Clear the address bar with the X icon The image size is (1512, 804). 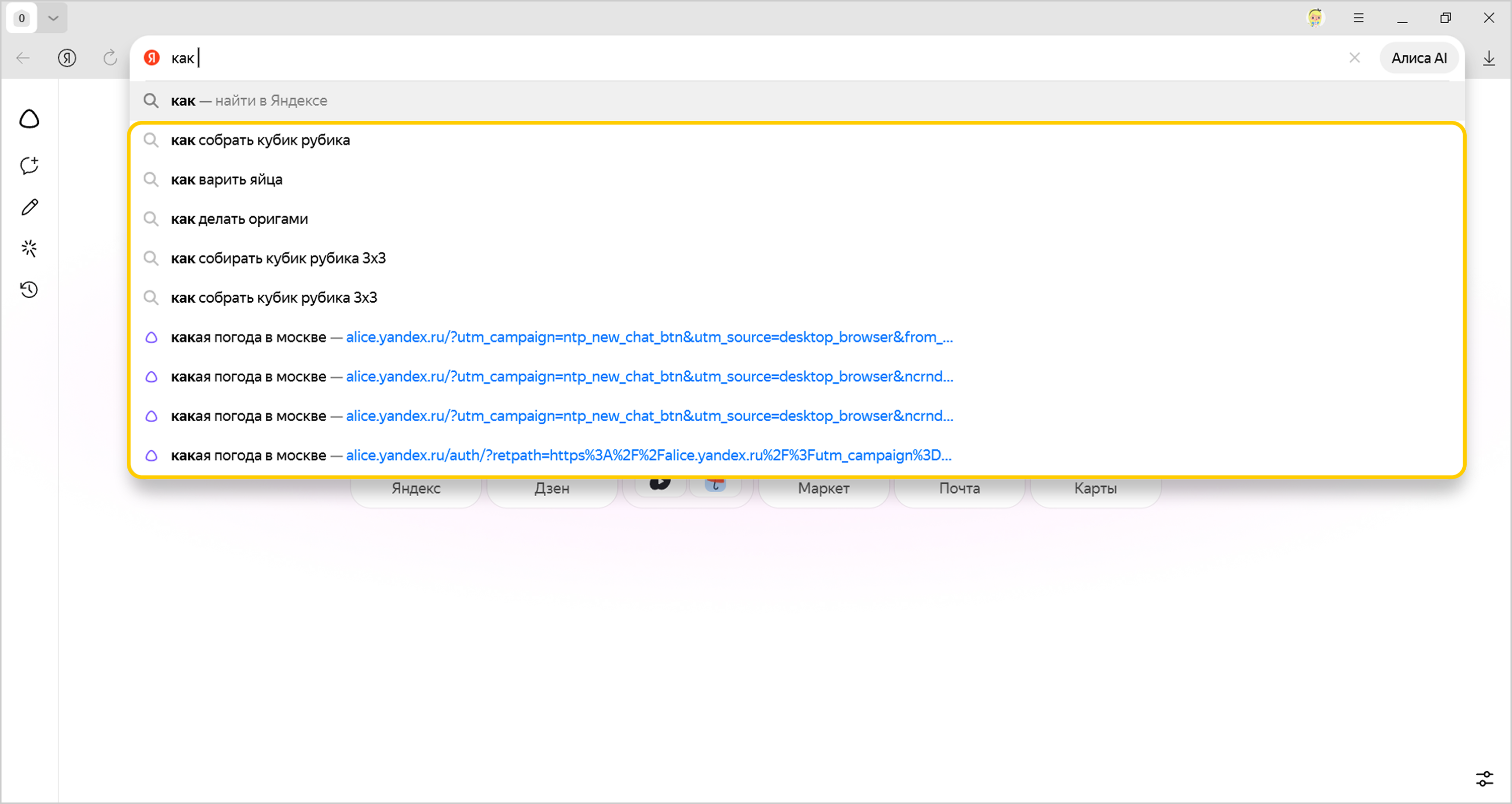click(1355, 57)
